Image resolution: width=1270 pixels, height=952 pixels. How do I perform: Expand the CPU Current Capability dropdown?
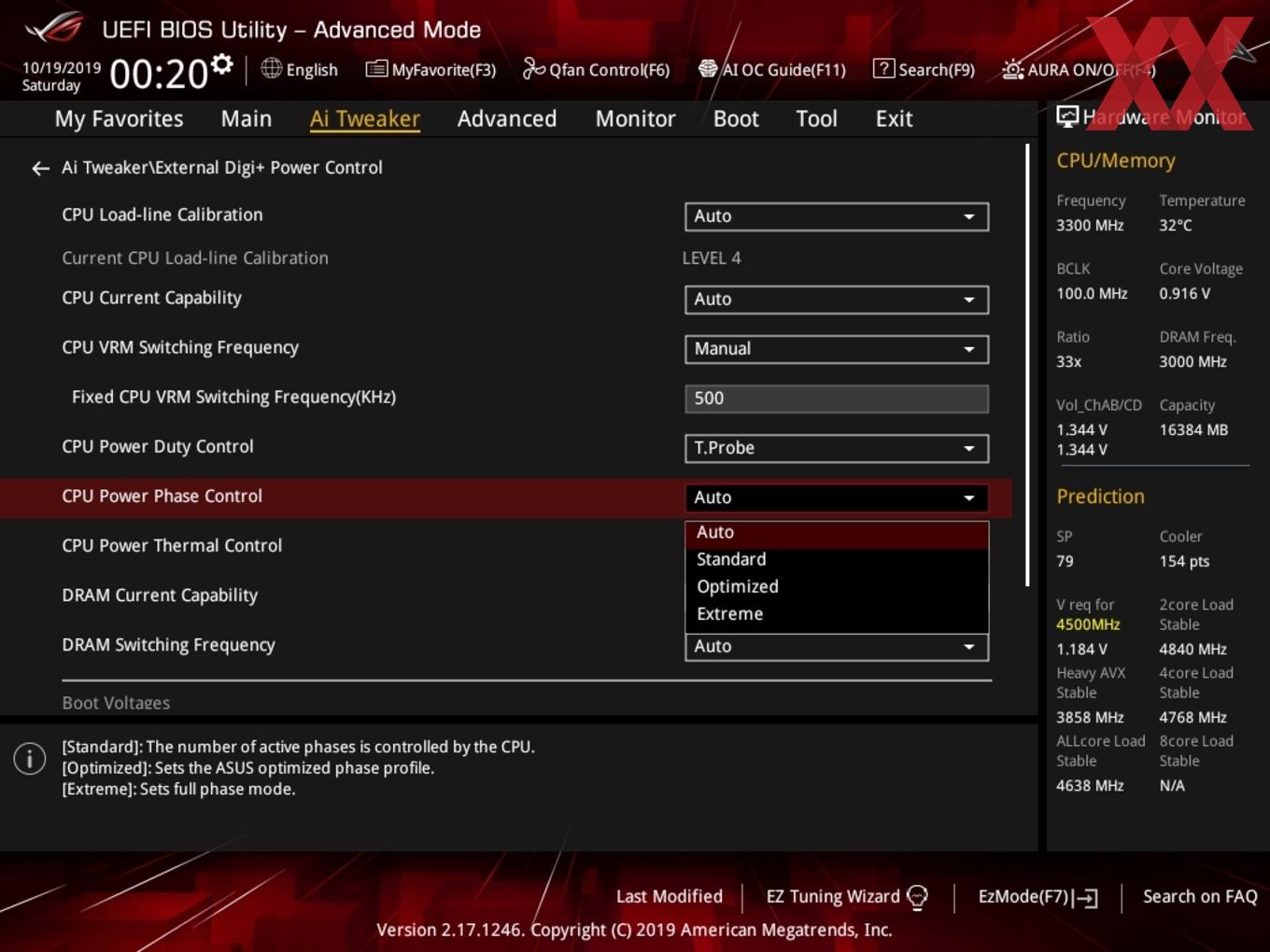(x=837, y=300)
